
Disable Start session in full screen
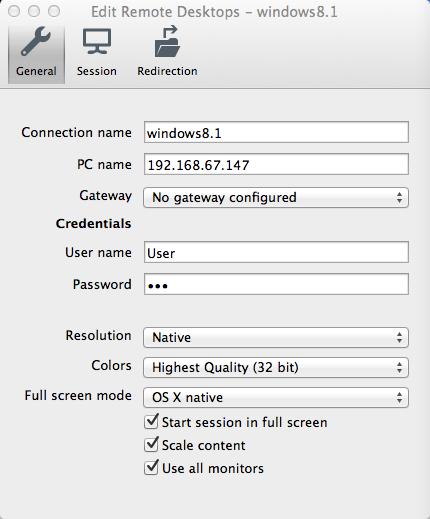(x=151, y=422)
